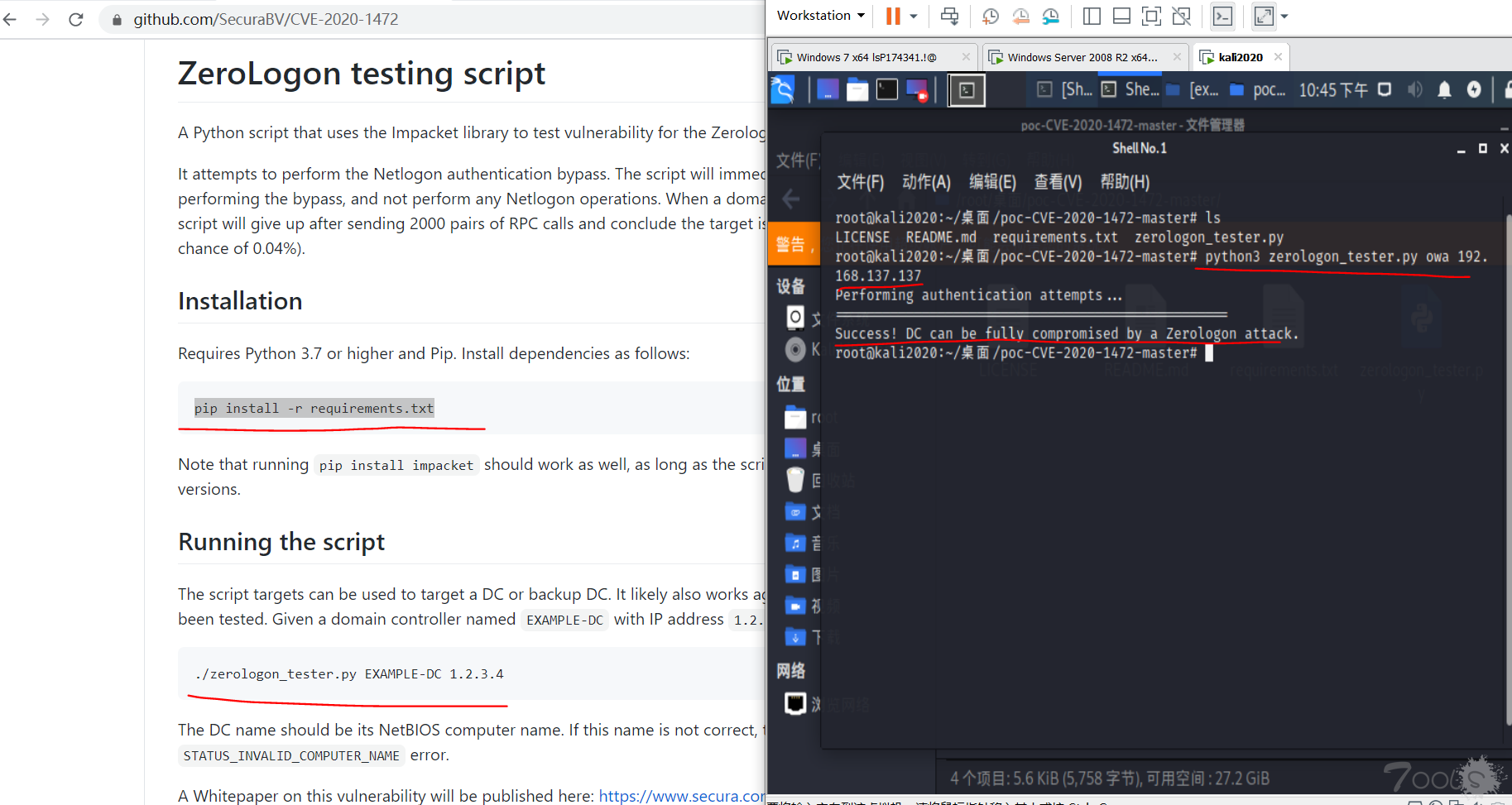
Task: Take a VM snapshot with clock icon
Action: tap(991, 16)
